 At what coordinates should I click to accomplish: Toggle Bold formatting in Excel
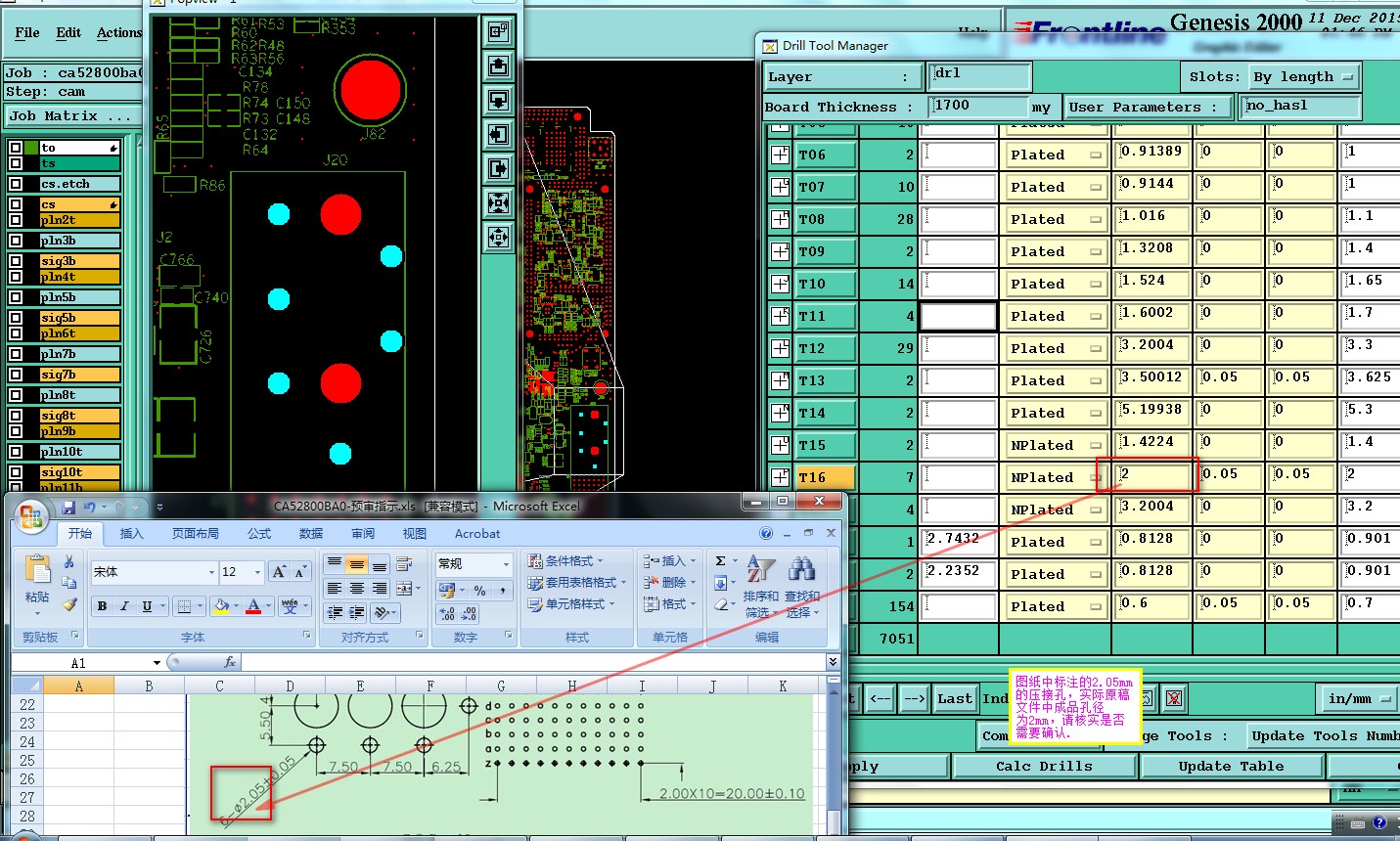102,606
